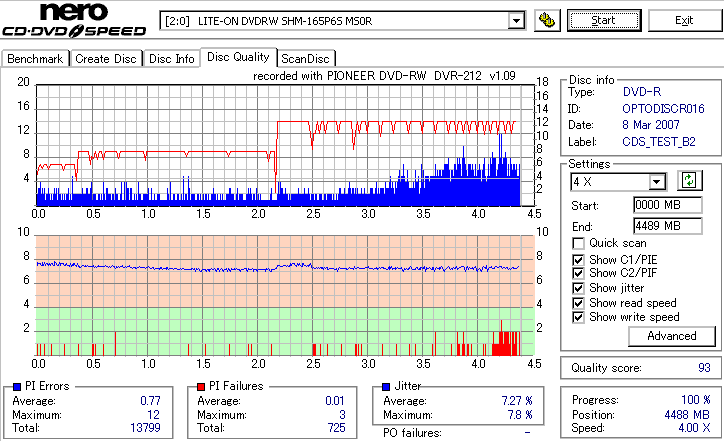Click the Start button

tap(604, 20)
